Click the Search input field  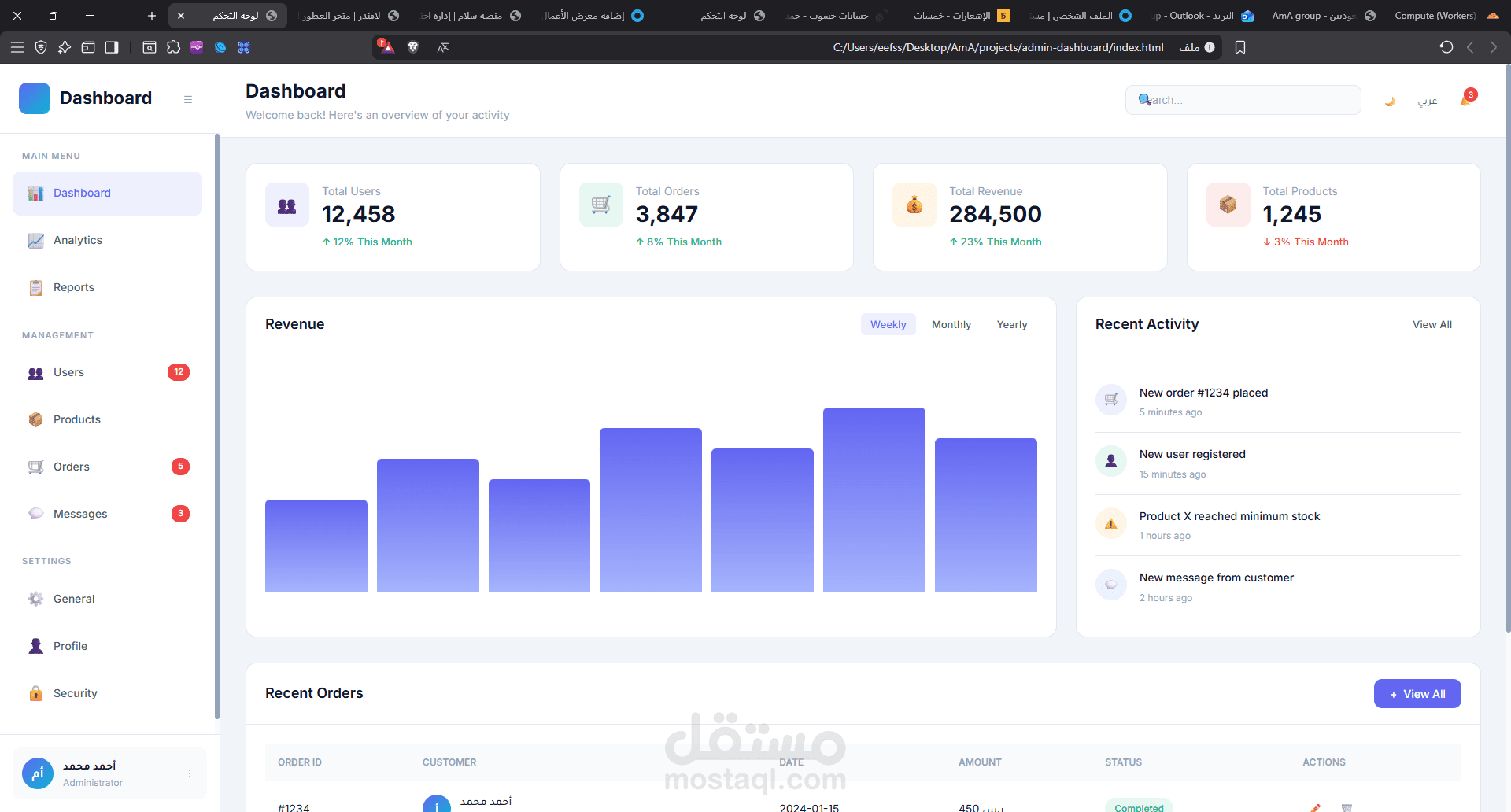click(x=1243, y=100)
